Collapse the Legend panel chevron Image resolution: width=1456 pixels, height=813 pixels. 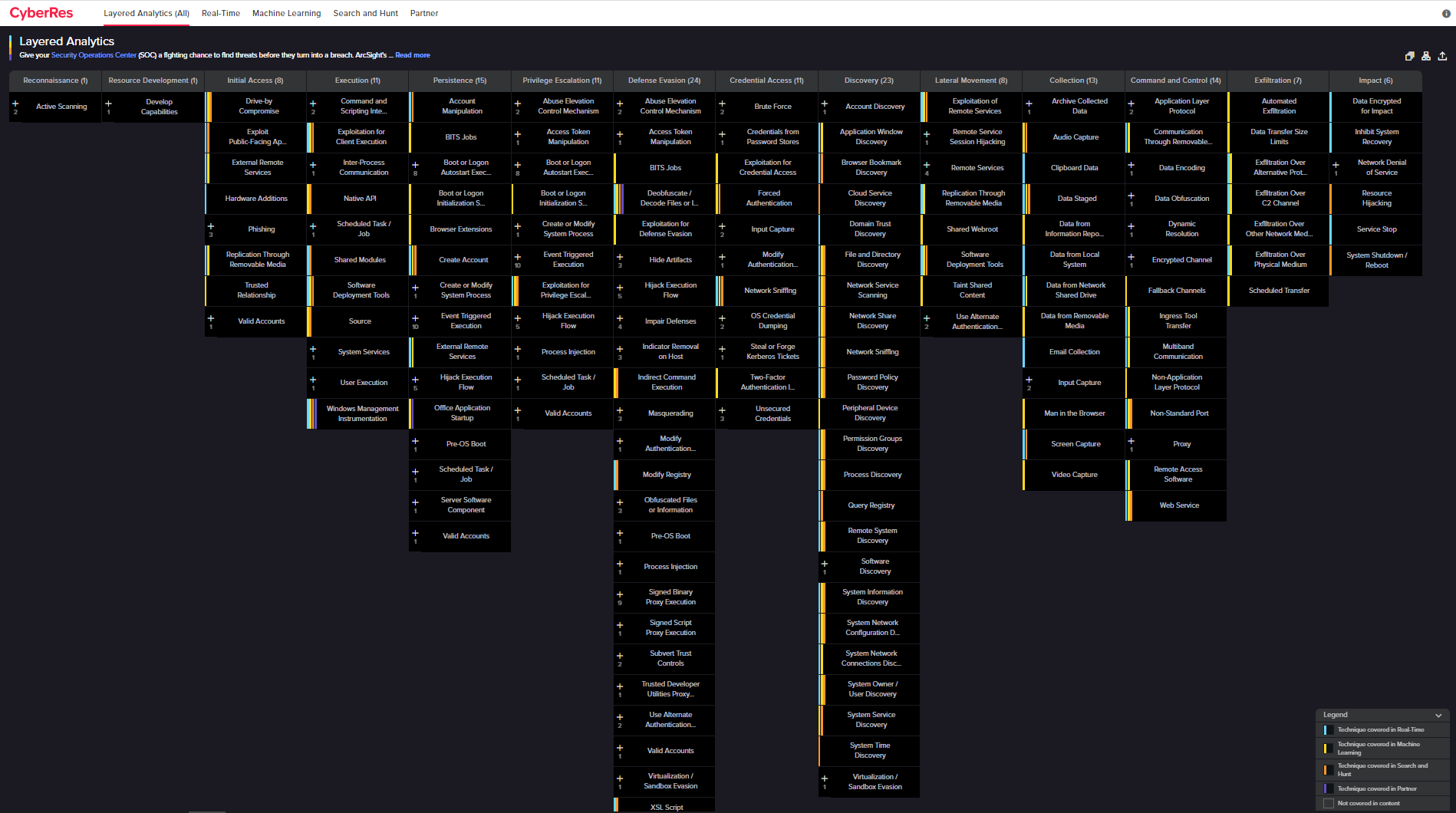[1438, 715]
